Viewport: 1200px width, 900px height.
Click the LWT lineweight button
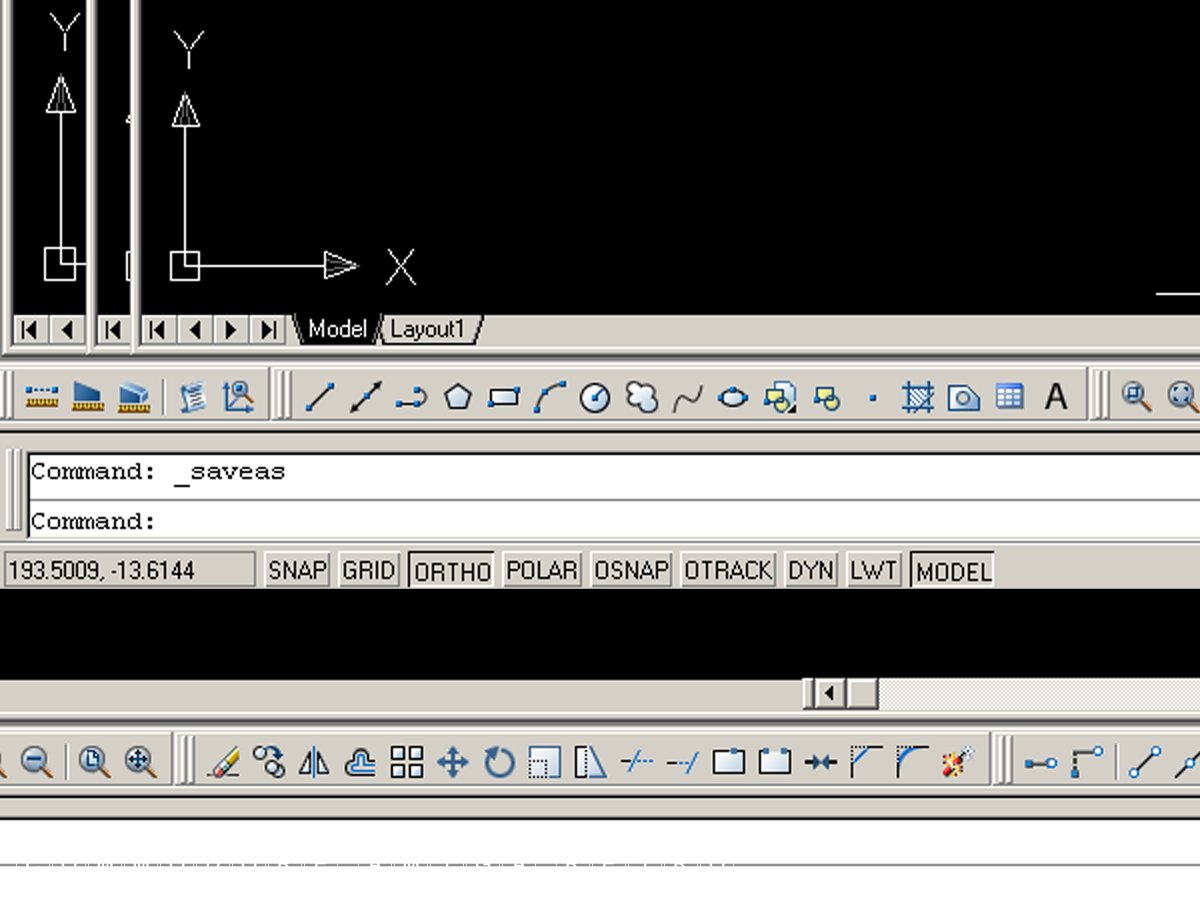873,570
